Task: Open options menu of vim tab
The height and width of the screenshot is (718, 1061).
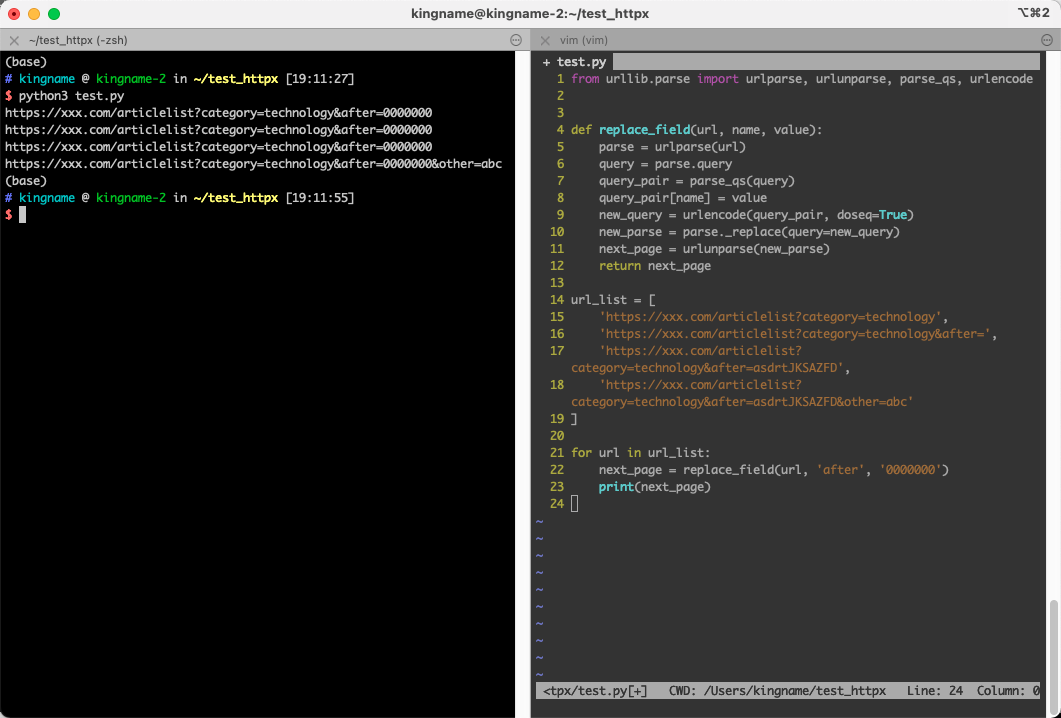Action: click(x=1047, y=40)
